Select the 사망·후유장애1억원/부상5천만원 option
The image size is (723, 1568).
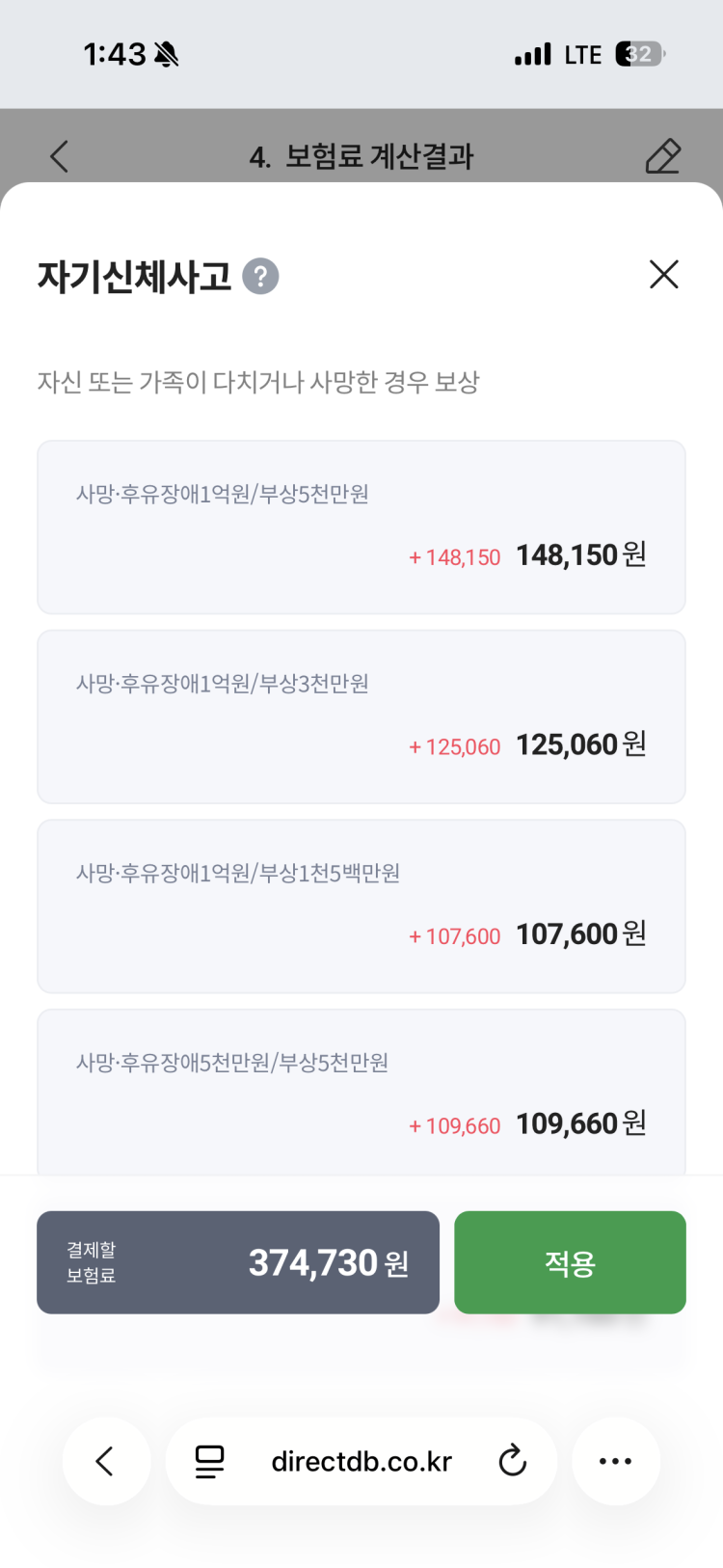[x=361, y=527]
